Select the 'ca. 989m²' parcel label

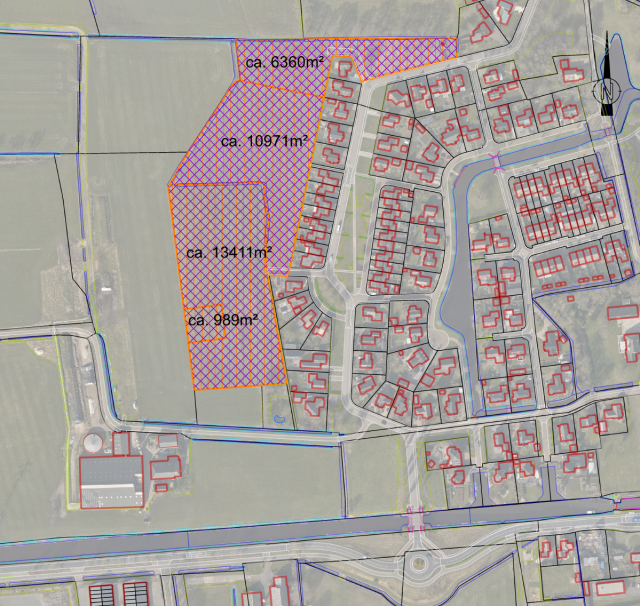pos(223,320)
